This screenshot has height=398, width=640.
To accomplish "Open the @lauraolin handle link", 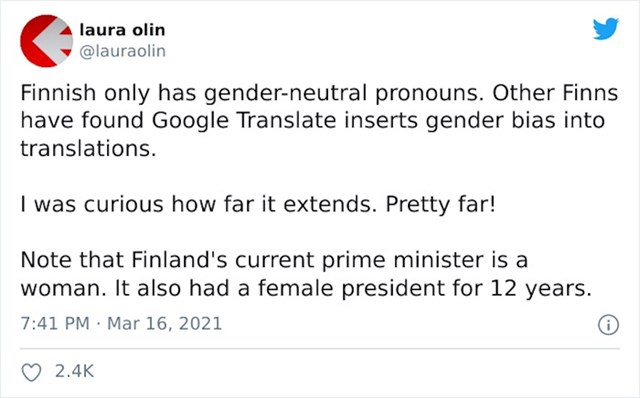I will click(x=122, y=51).
